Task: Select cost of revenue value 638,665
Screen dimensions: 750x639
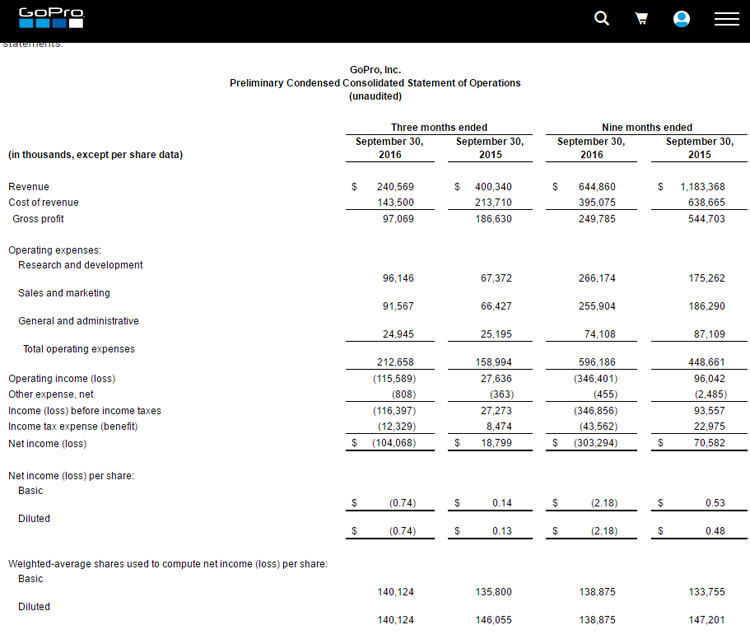Action: pyautogui.click(x=706, y=202)
